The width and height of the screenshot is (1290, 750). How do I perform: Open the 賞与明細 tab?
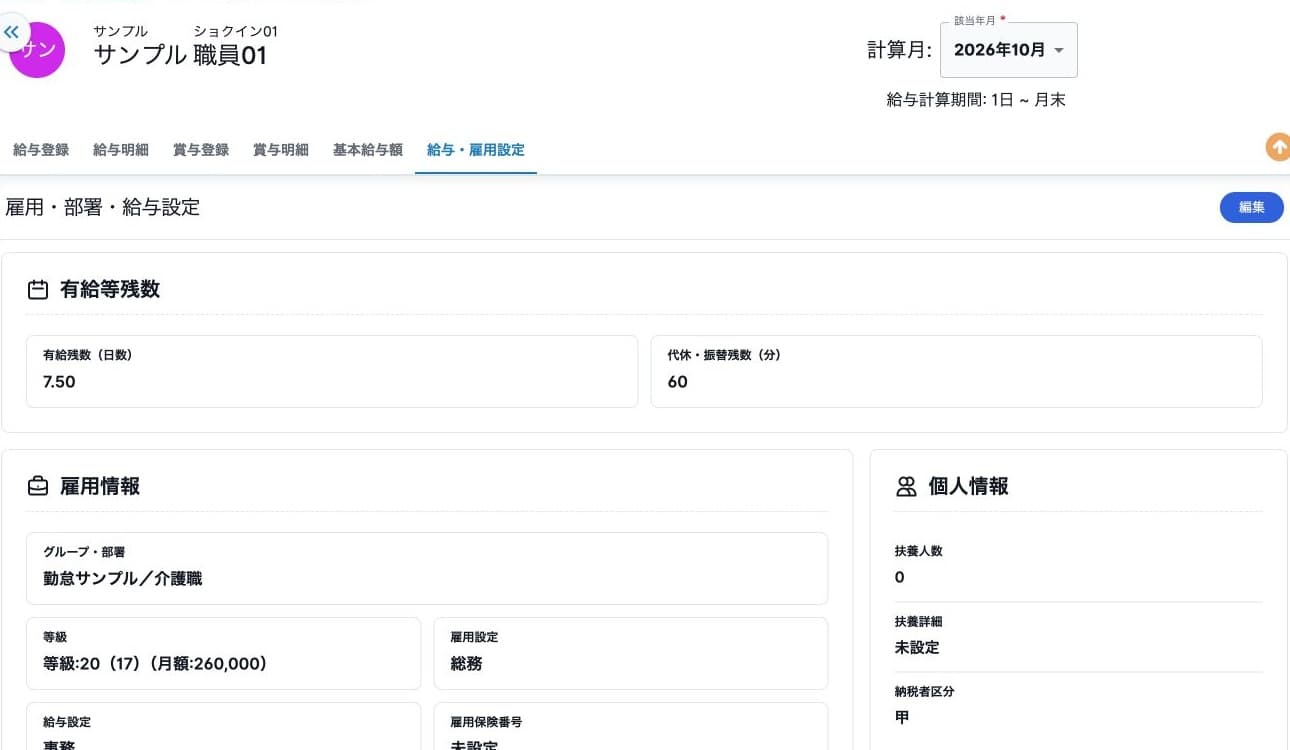point(281,150)
